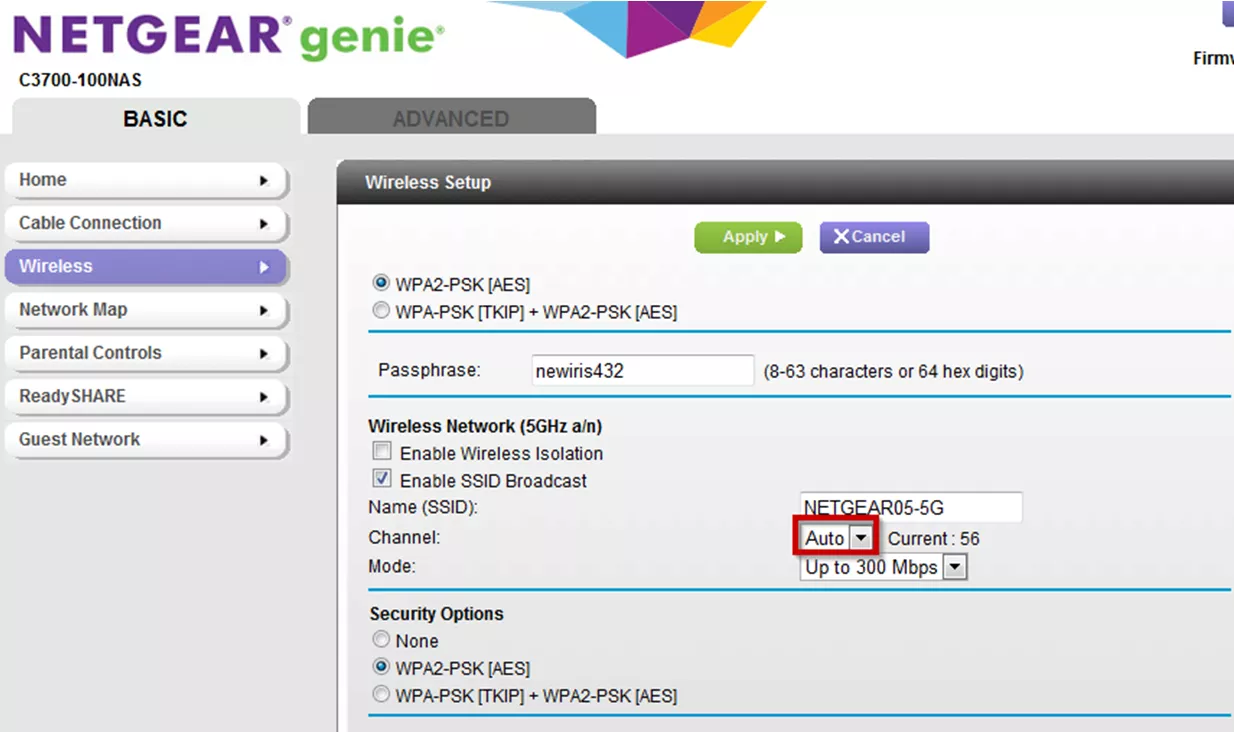
Task: Click the 'Current : 56' channel text
Action: pos(934,539)
